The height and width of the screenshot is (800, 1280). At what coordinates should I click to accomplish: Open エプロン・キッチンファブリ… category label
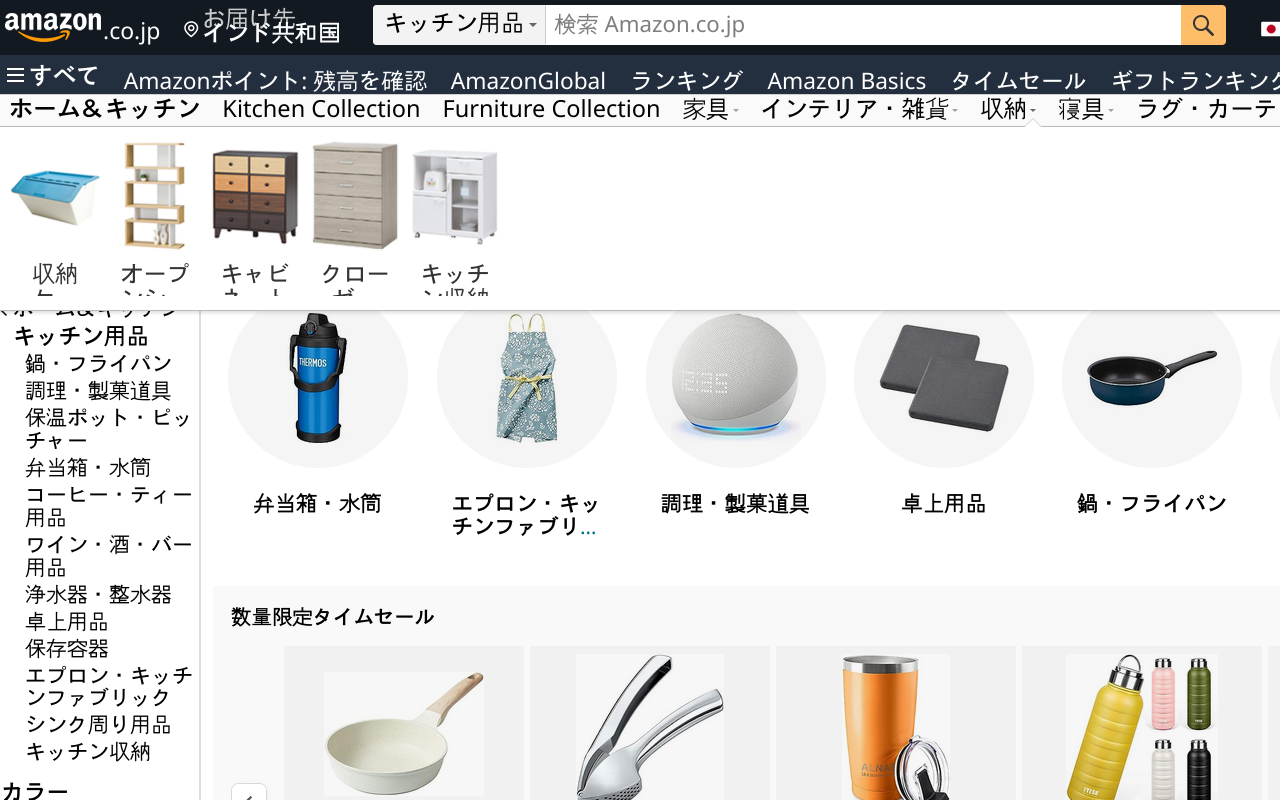(x=526, y=515)
